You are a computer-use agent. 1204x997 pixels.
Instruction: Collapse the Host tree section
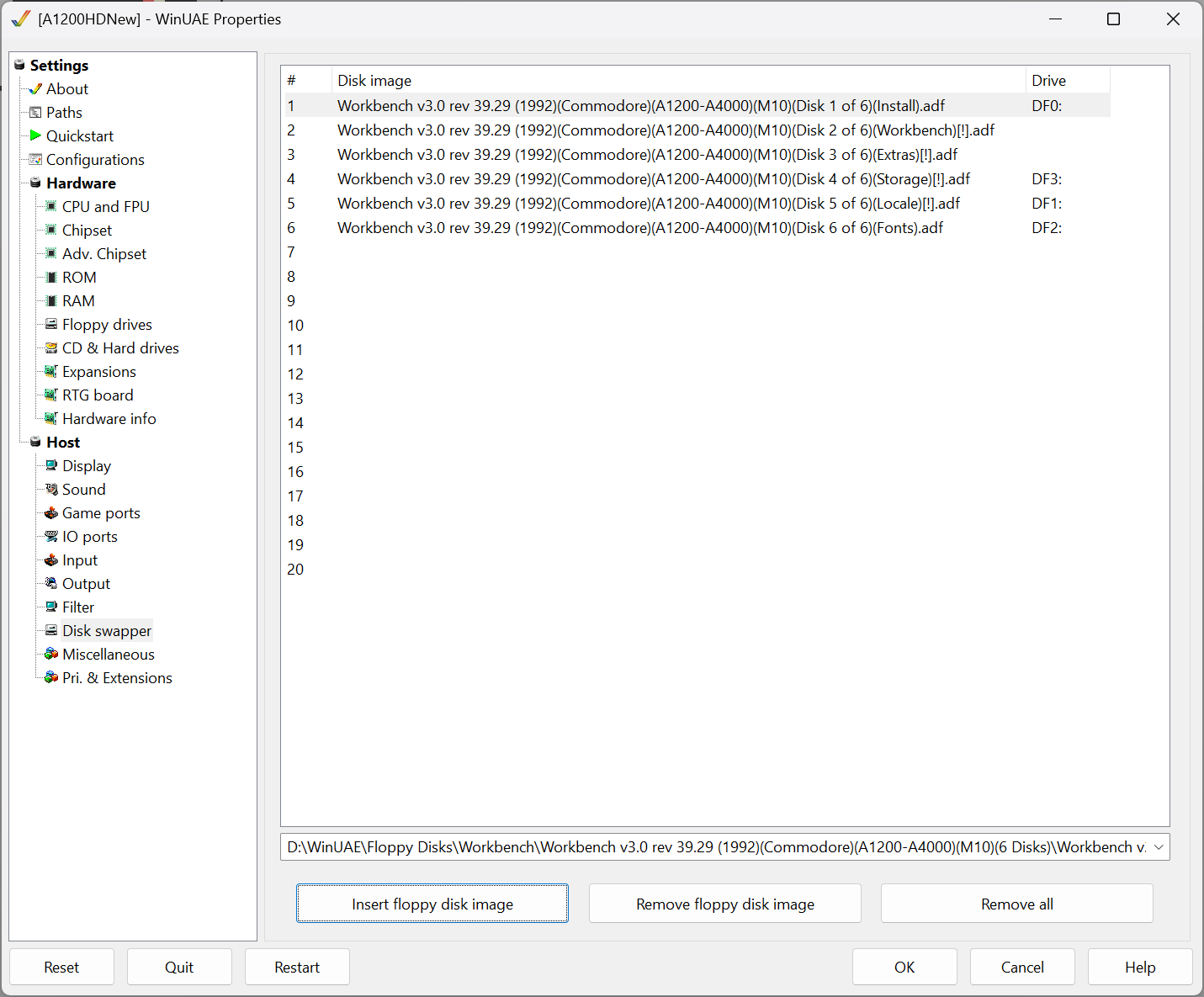point(35,442)
